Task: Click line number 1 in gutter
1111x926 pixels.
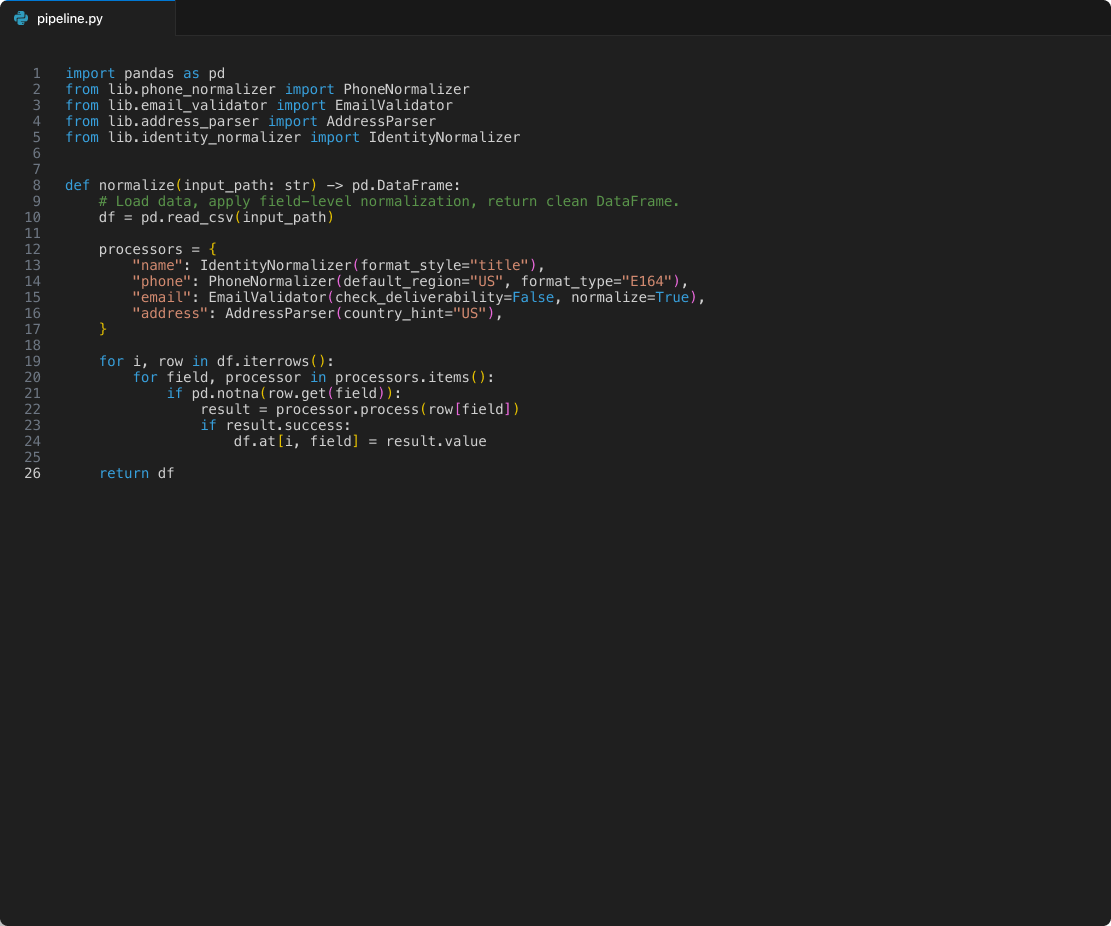Action: [x=36, y=74]
